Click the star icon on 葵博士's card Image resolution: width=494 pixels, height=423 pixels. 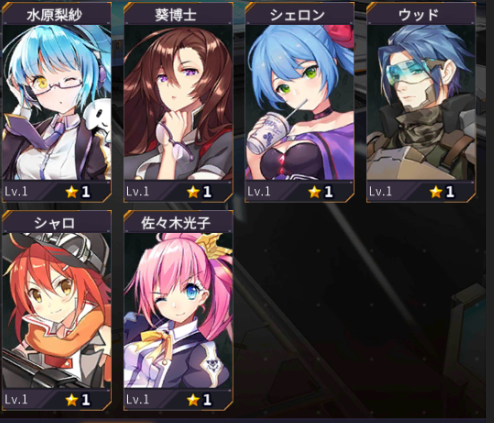tap(193, 192)
